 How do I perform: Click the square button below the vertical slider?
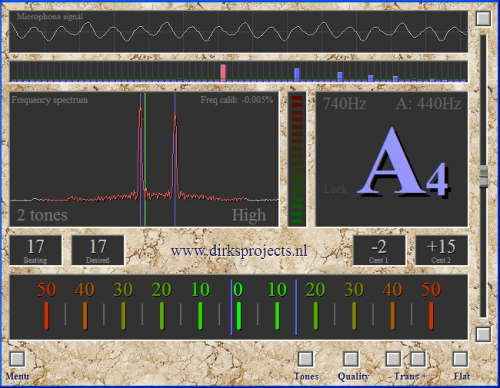coord(483,334)
